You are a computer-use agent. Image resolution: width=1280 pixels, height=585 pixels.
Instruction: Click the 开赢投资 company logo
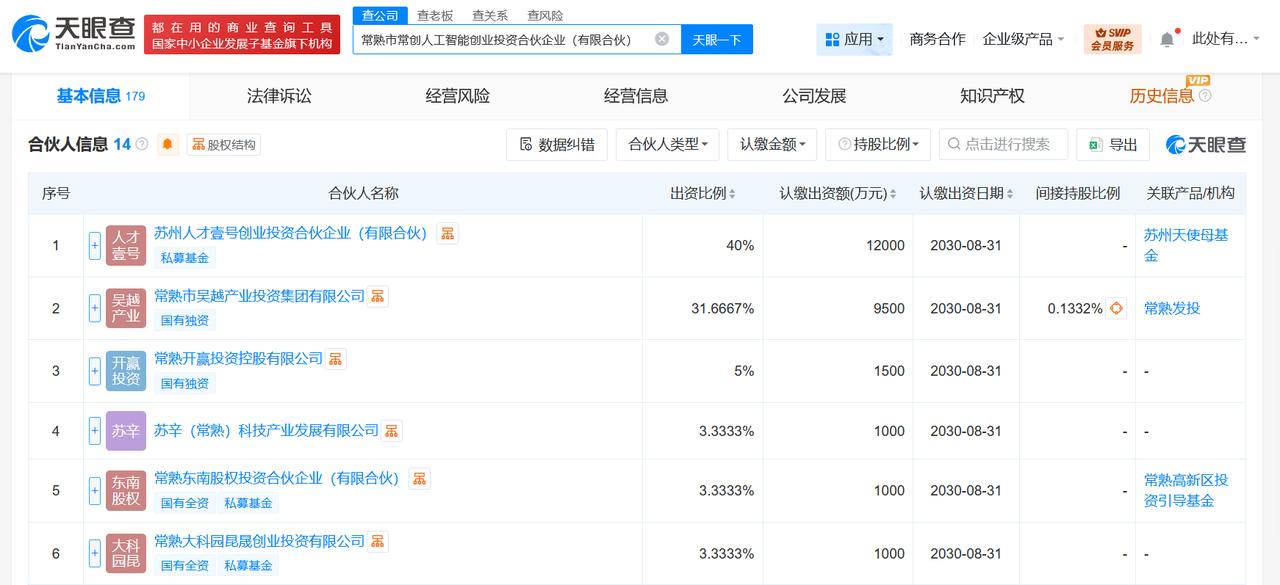pos(126,371)
